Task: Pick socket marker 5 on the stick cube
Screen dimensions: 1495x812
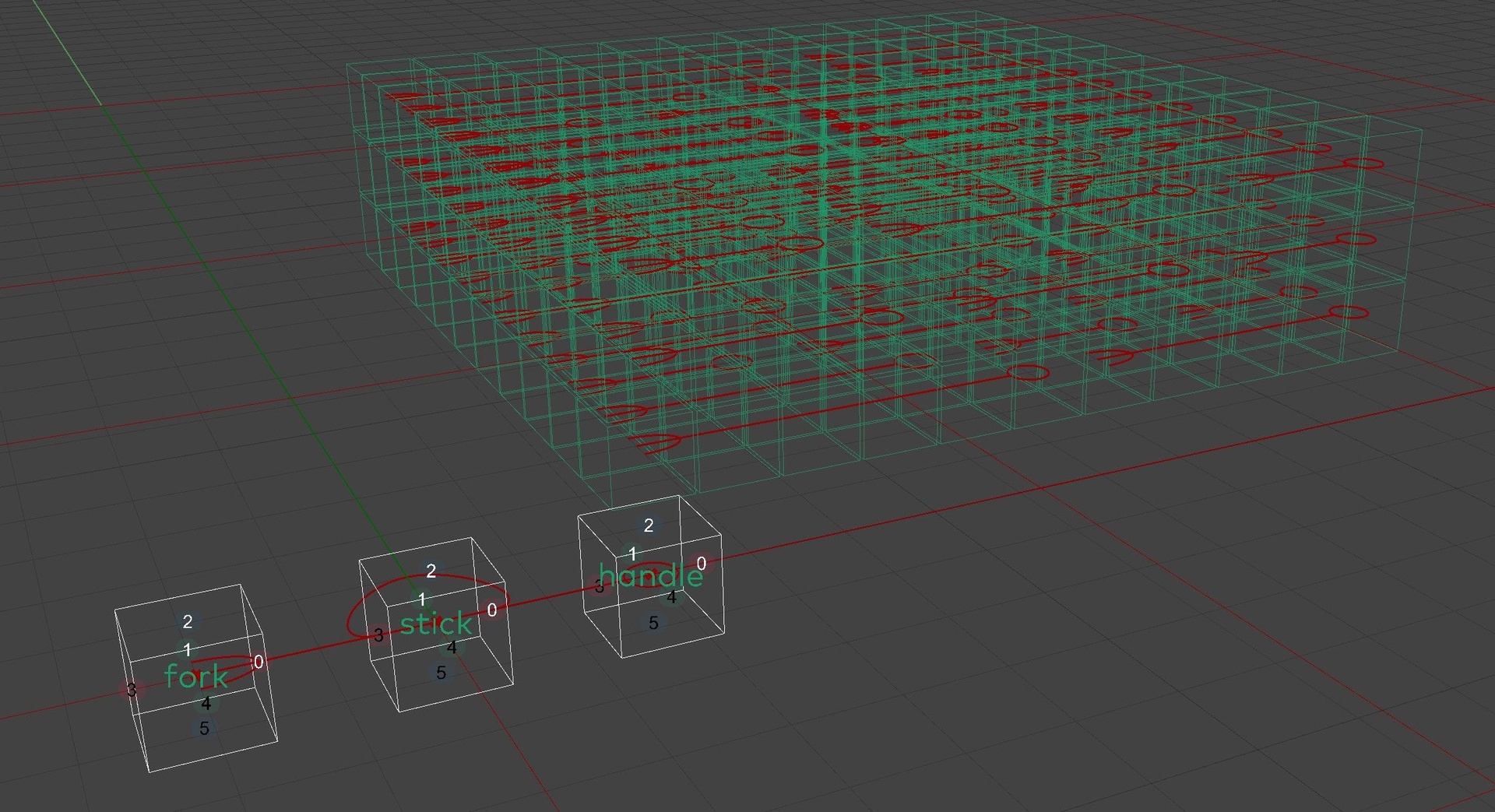Action: pyautogui.click(x=441, y=673)
